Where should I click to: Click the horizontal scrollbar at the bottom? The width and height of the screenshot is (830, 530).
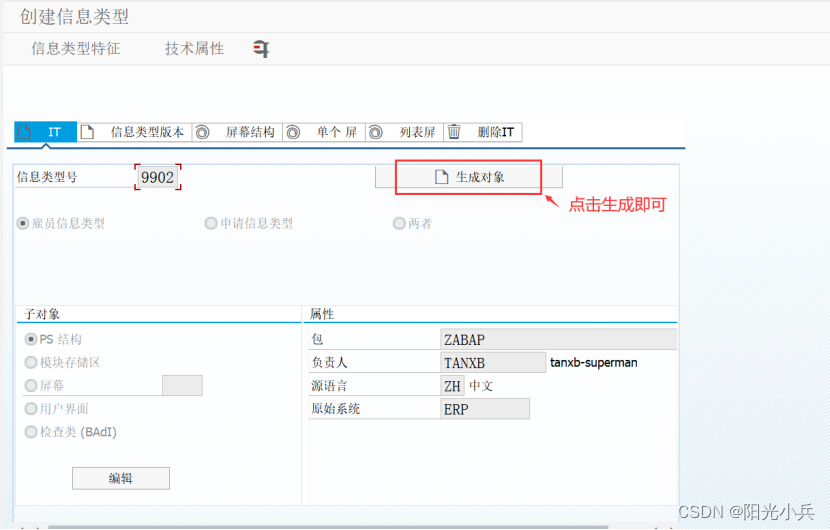point(328,527)
